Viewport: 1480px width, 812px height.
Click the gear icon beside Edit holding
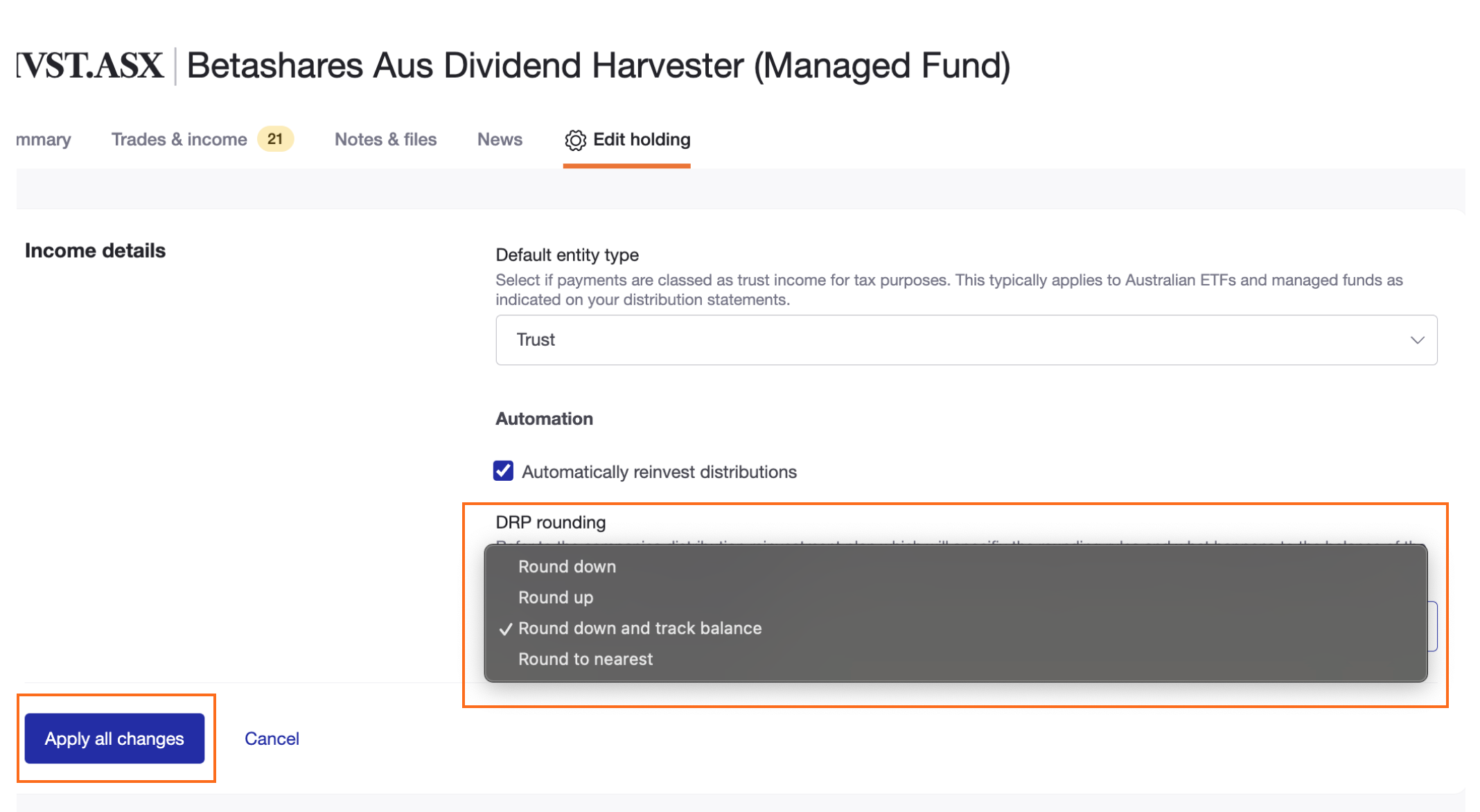click(x=575, y=140)
